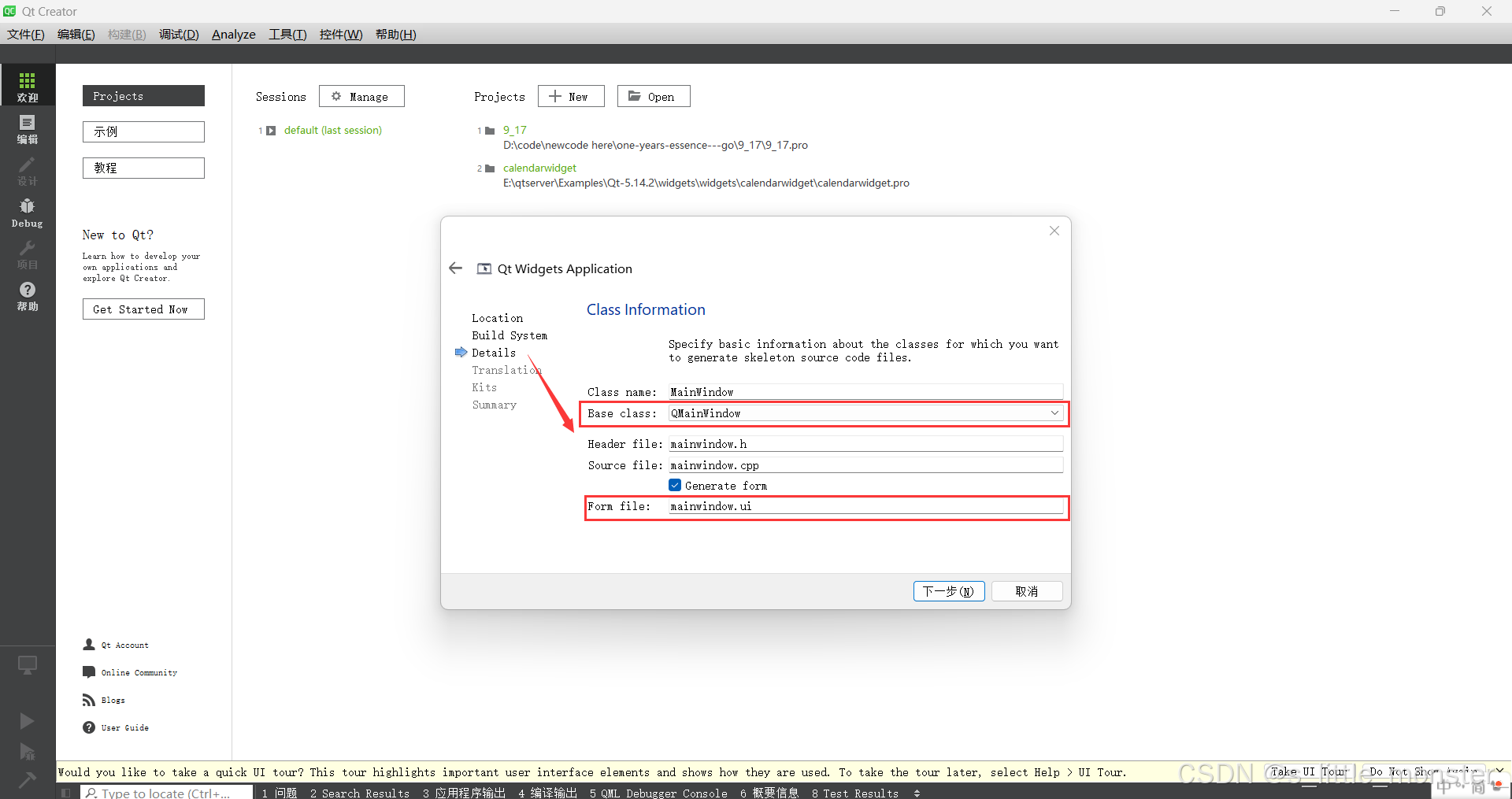
Task: Open the 2 Search Results pane
Action: point(360,793)
